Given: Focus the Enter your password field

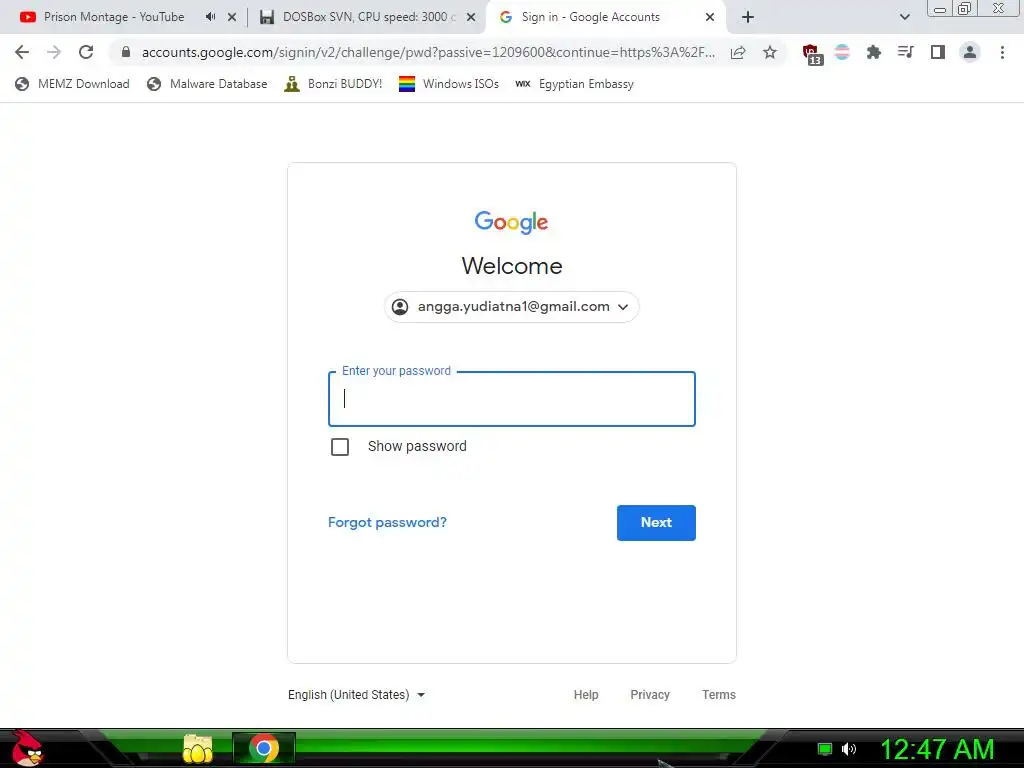Looking at the screenshot, I should pyautogui.click(x=512, y=399).
